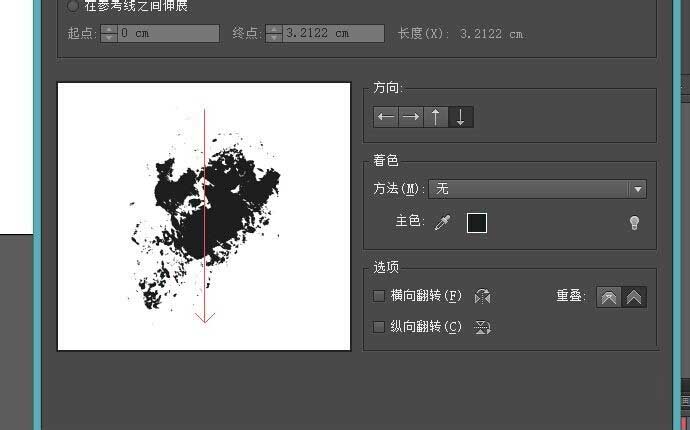Set brush direction to left arrow
This screenshot has height=430, width=690.
click(386, 117)
